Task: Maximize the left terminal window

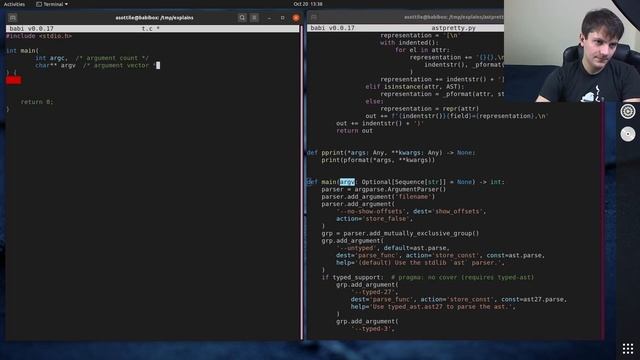Action: (282, 18)
